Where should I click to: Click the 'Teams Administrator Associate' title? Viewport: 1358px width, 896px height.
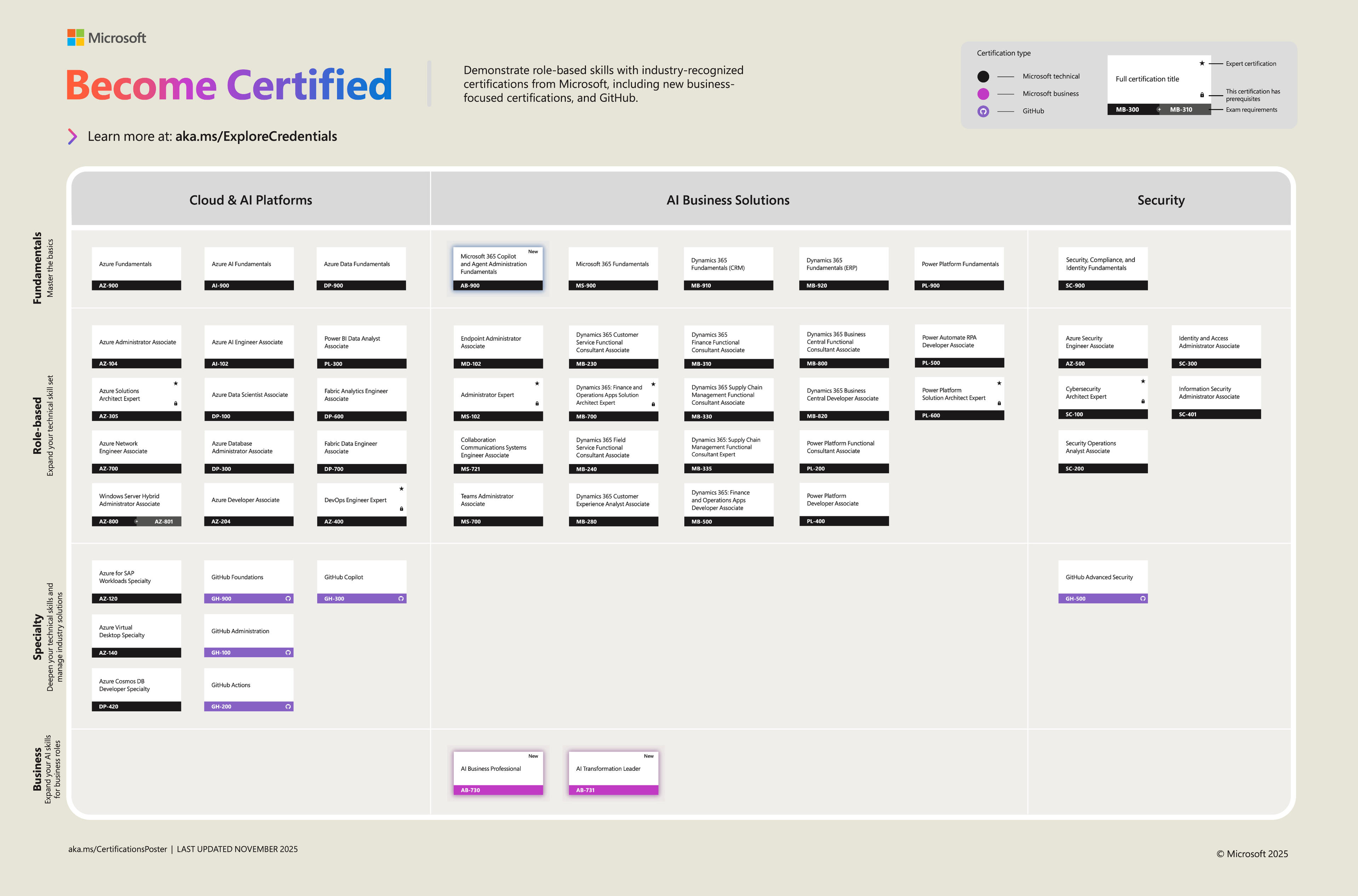coord(487,500)
